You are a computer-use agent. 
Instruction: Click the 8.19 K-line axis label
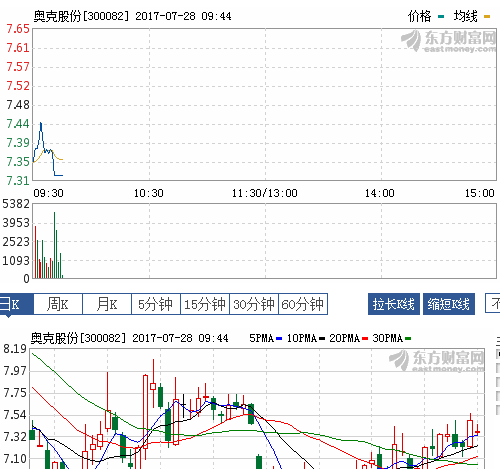pyautogui.click(x=15, y=349)
